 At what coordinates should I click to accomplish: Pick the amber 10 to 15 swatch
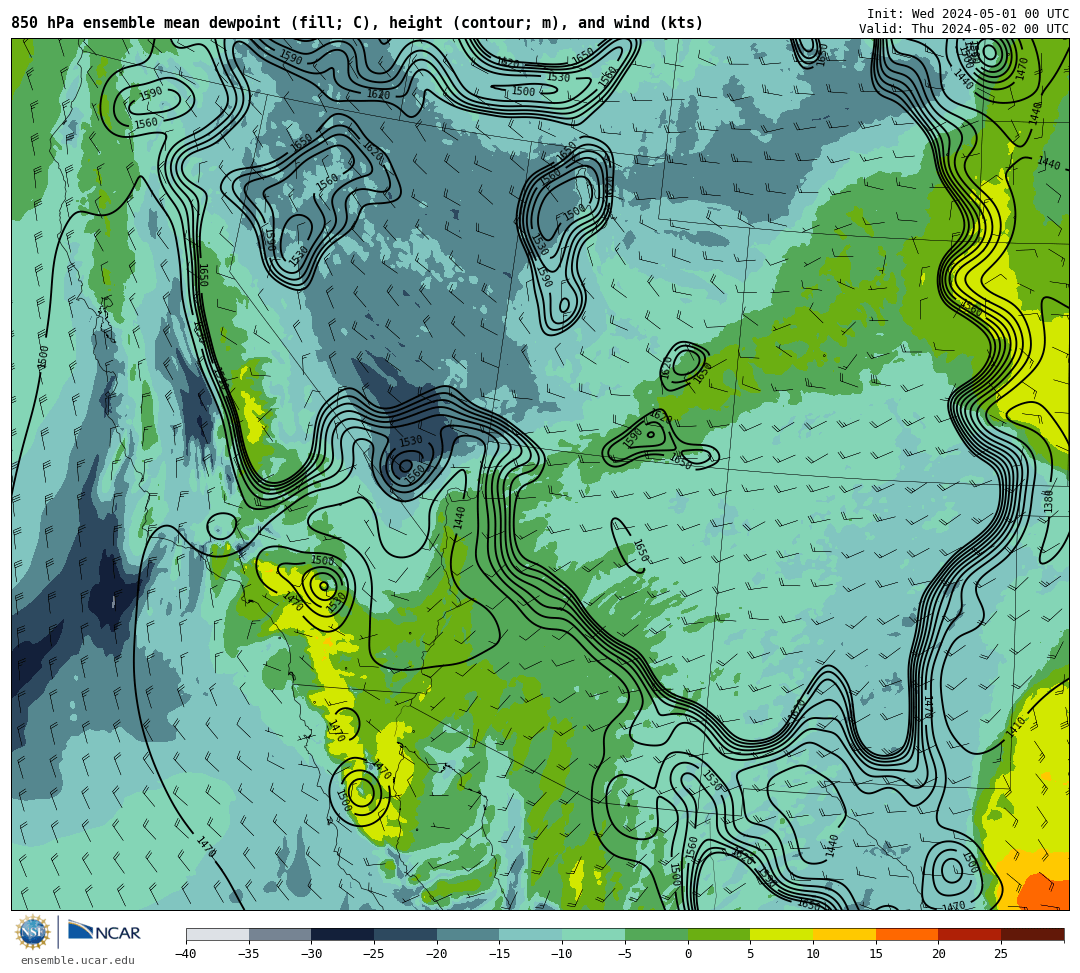(x=844, y=934)
